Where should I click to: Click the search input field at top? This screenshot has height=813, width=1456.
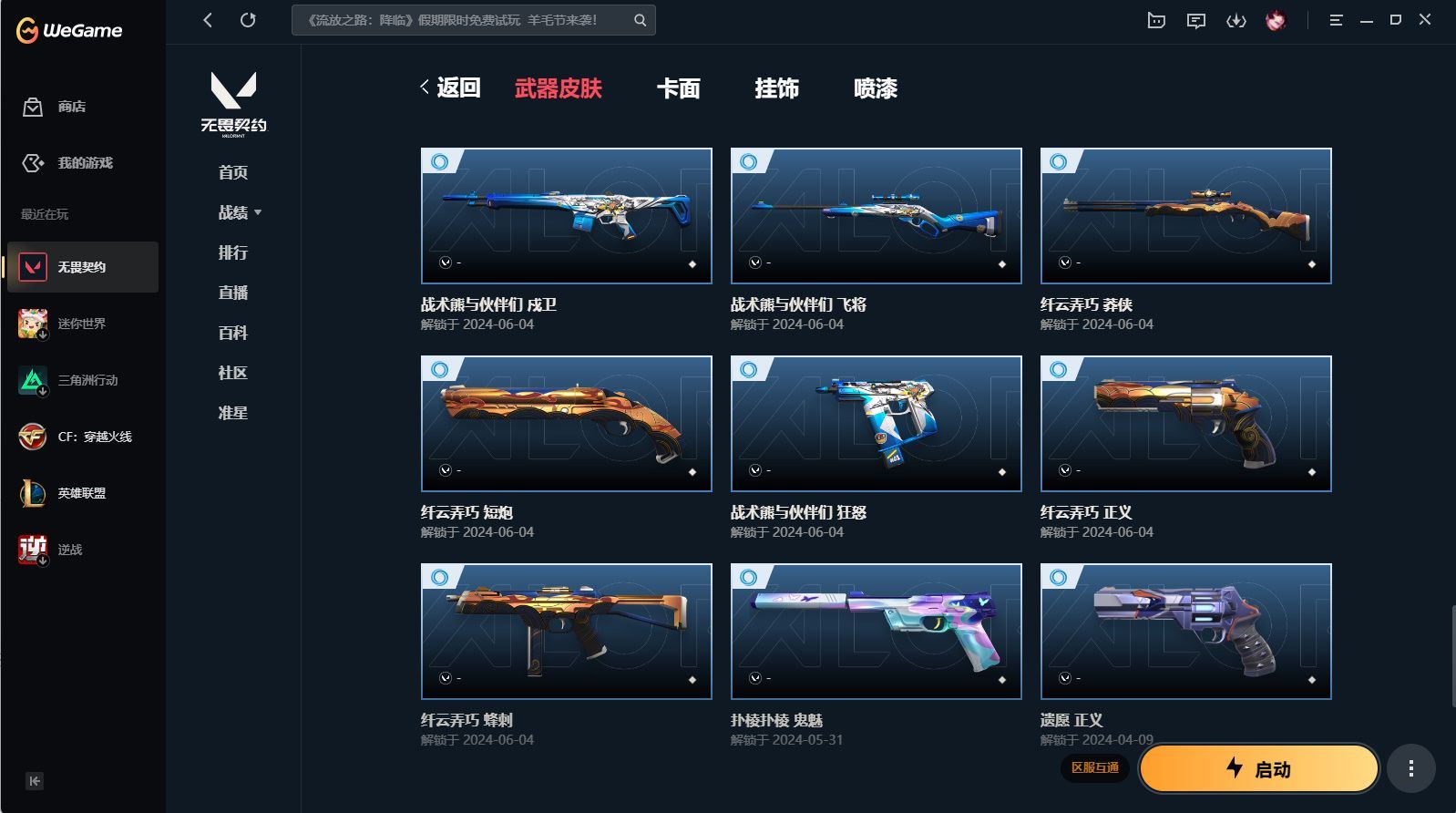pyautogui.click(x=474, y=20)
